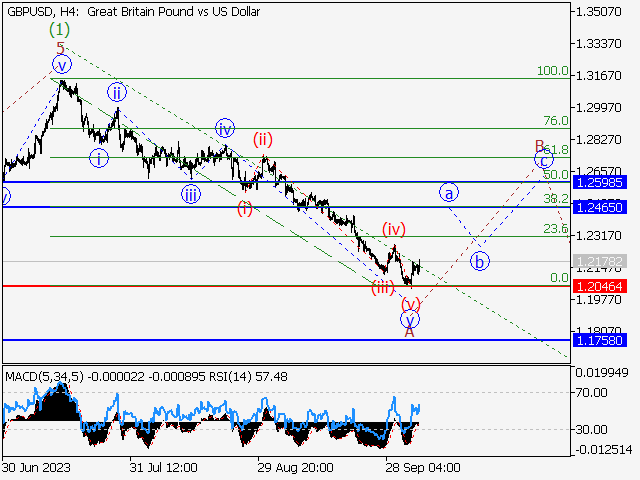Click the 1.29970 price axis value

pyautogui.click(x=598, y=108)
